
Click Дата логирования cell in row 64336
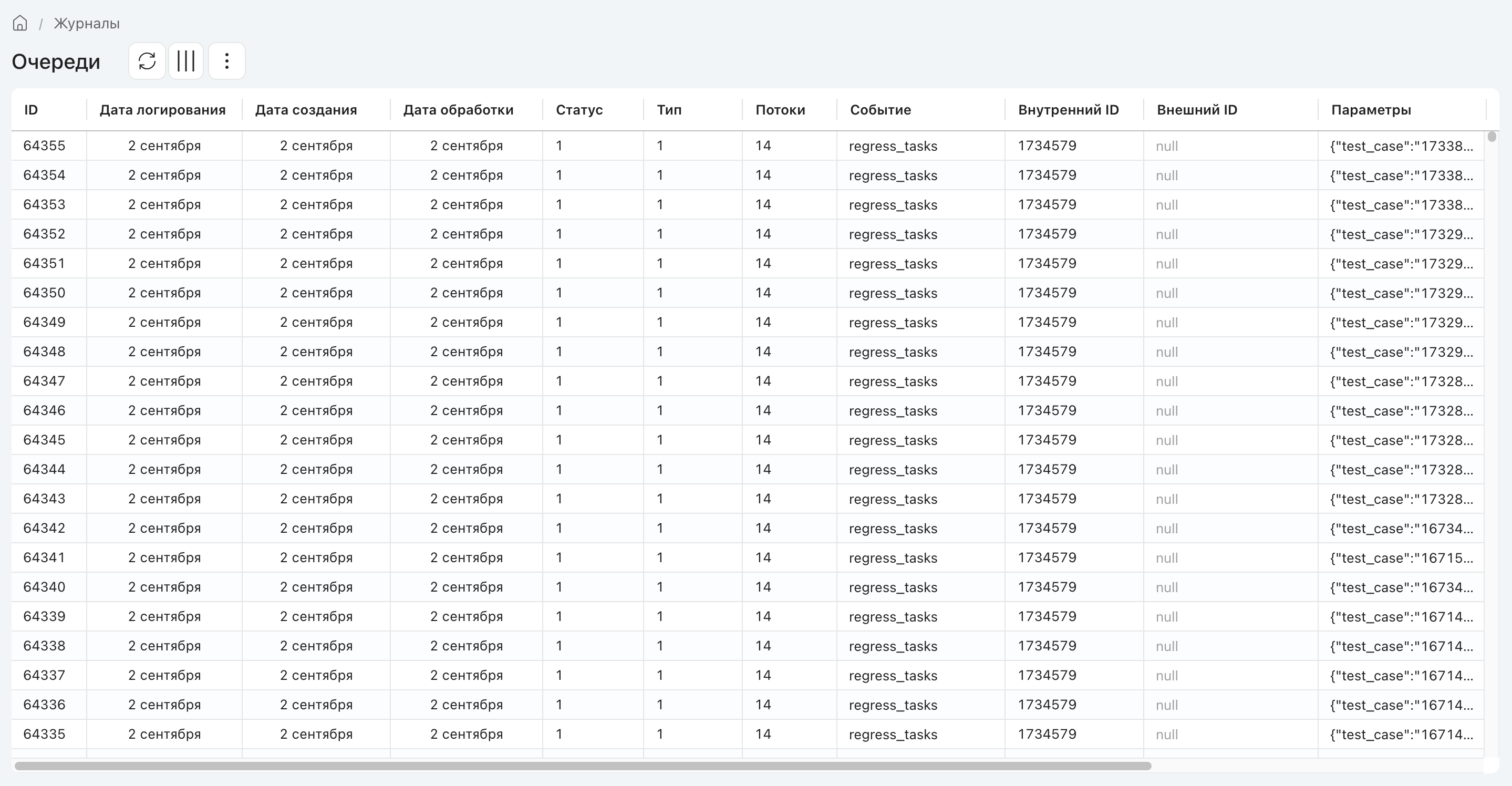[x=164, y=705]
